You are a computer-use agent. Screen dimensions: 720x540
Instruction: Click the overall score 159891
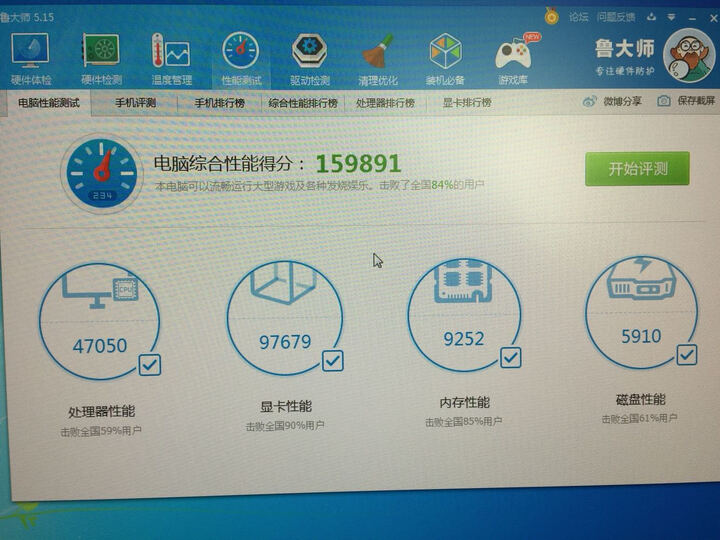tap(359, 163)
